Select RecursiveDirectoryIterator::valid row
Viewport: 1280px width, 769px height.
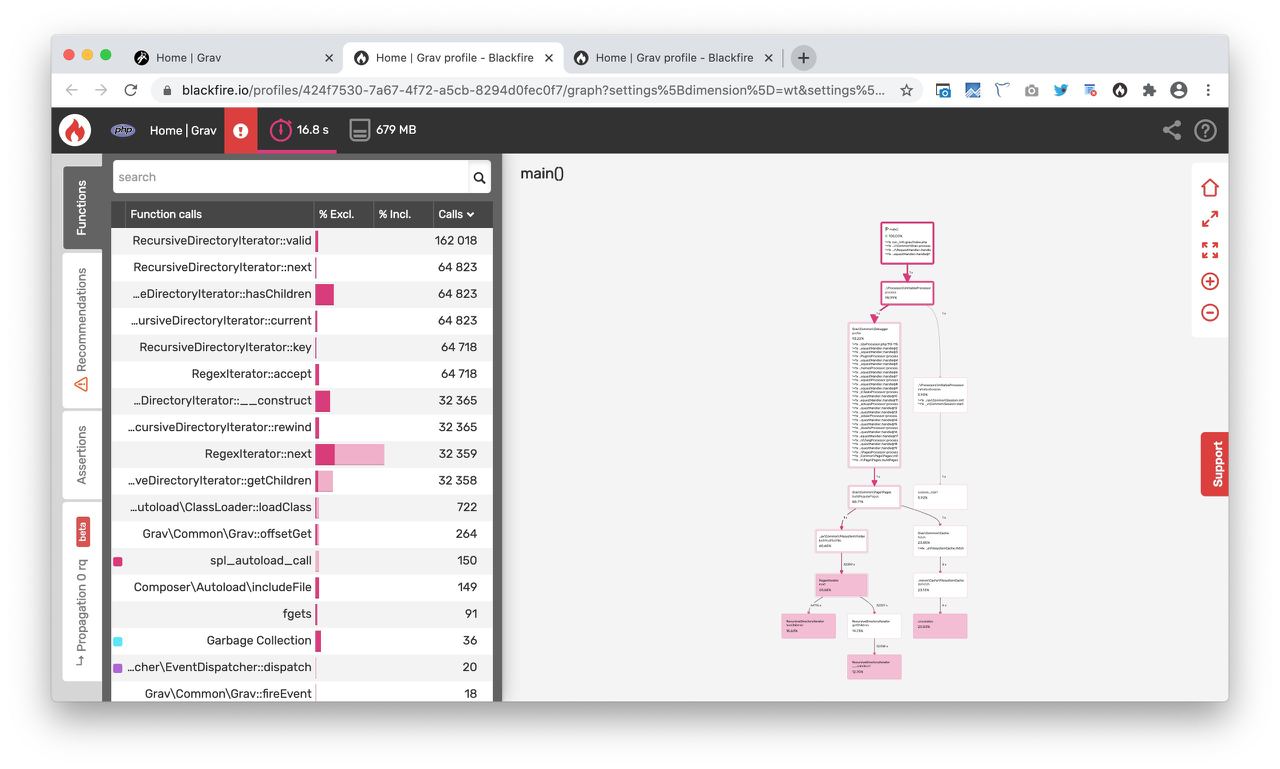click(x=302, y=240)
